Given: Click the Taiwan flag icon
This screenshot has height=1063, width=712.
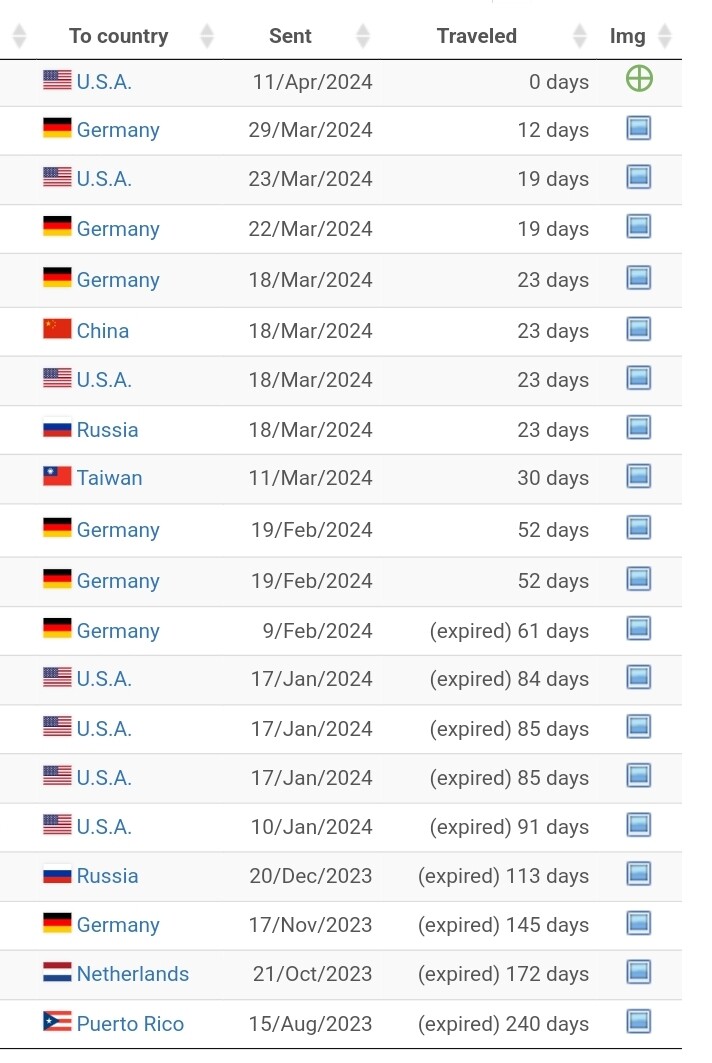Looking at the screenshot, I should click(57, 476).
